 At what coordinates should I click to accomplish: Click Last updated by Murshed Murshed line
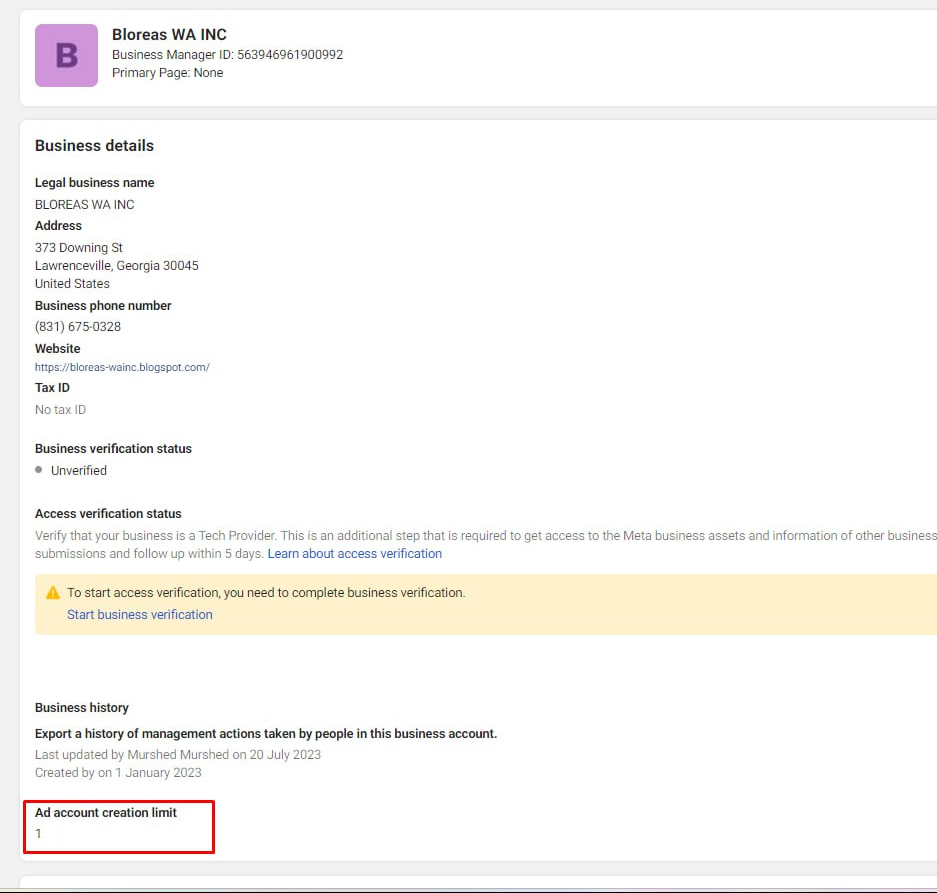click(177, 754)
